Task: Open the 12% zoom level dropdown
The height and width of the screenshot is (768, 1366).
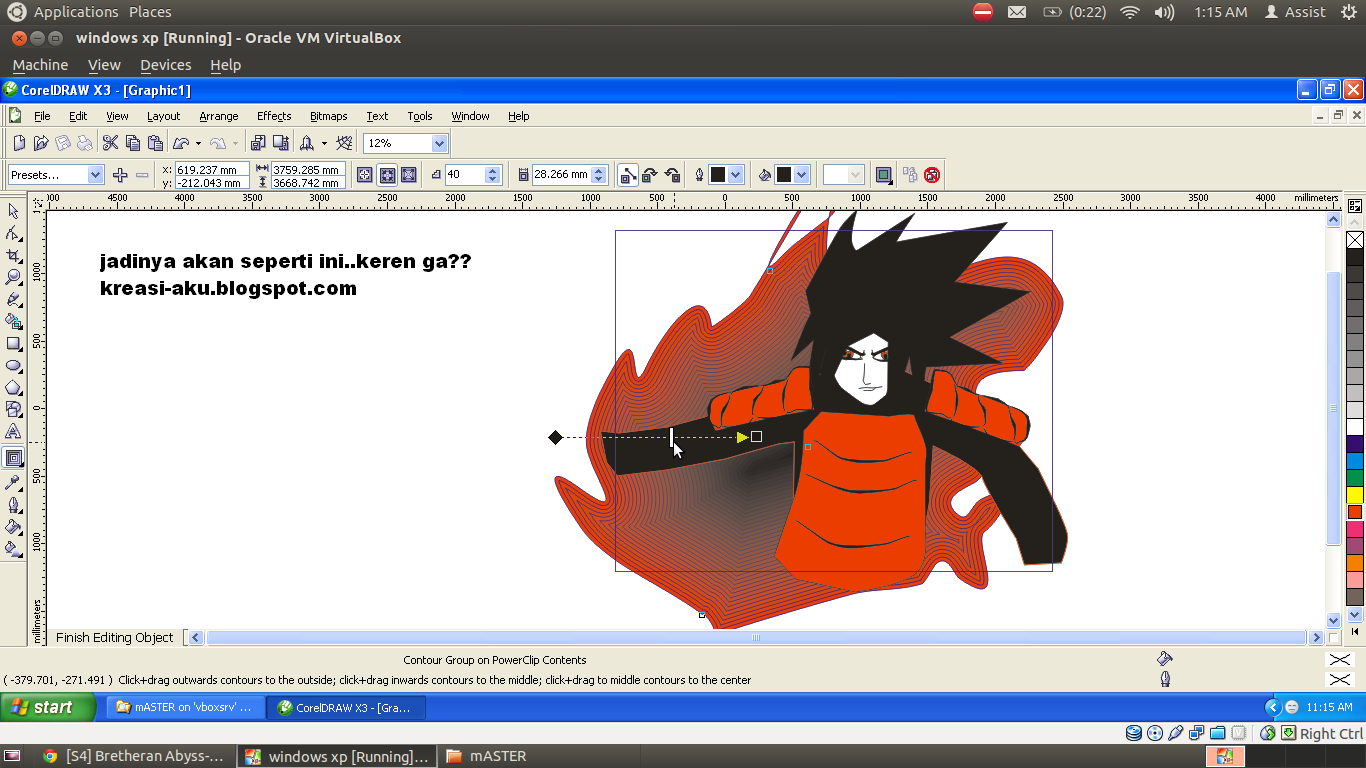Action: [438, 143]
